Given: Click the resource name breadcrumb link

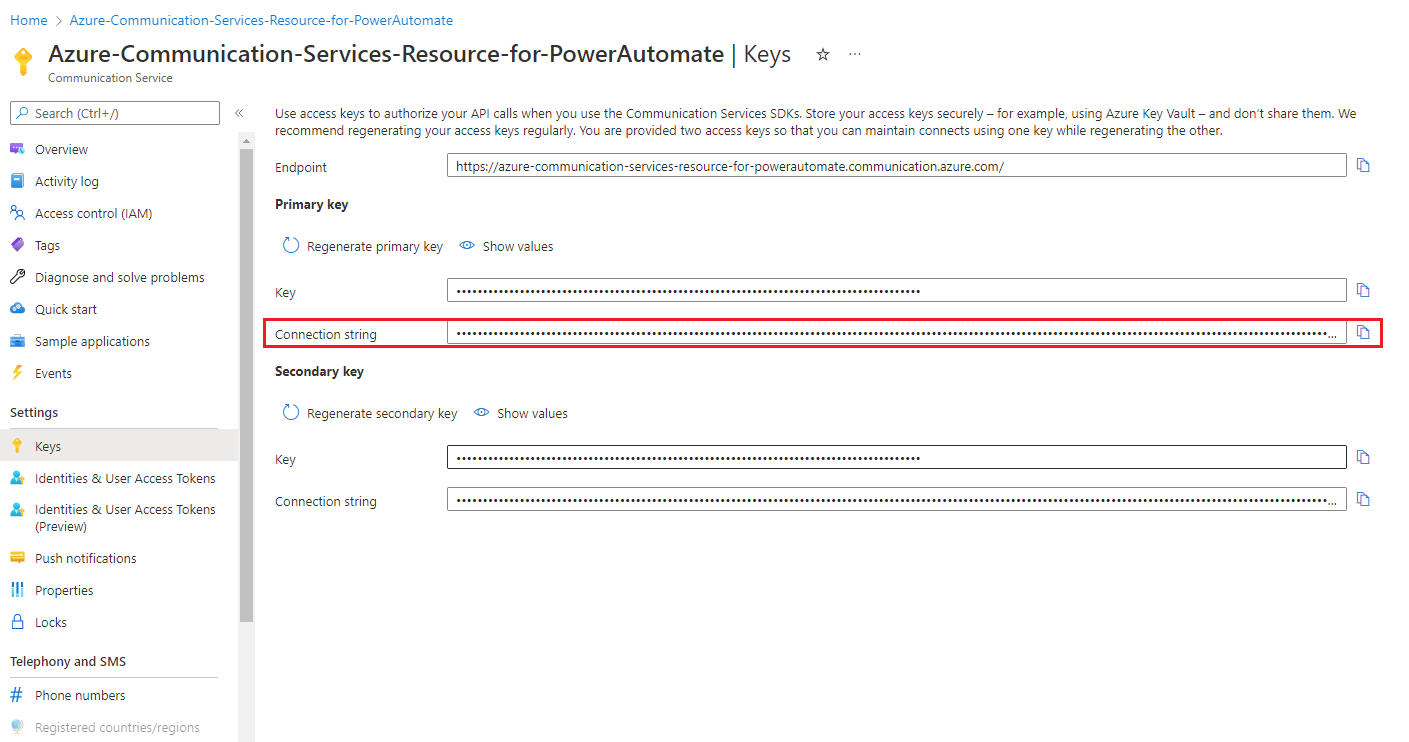Looking at the screenshot, I should pyautogui.click(x=261, y=20).
